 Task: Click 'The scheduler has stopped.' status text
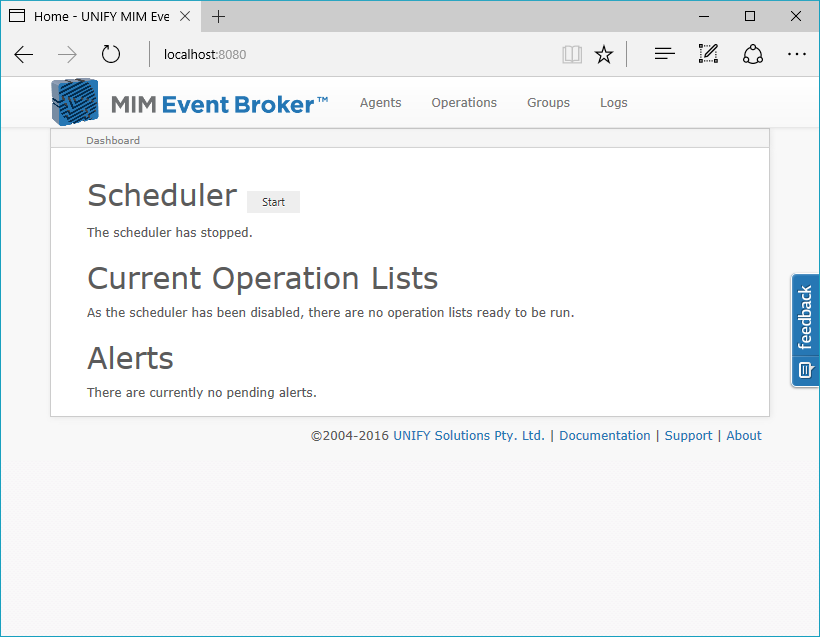[169, 233]
